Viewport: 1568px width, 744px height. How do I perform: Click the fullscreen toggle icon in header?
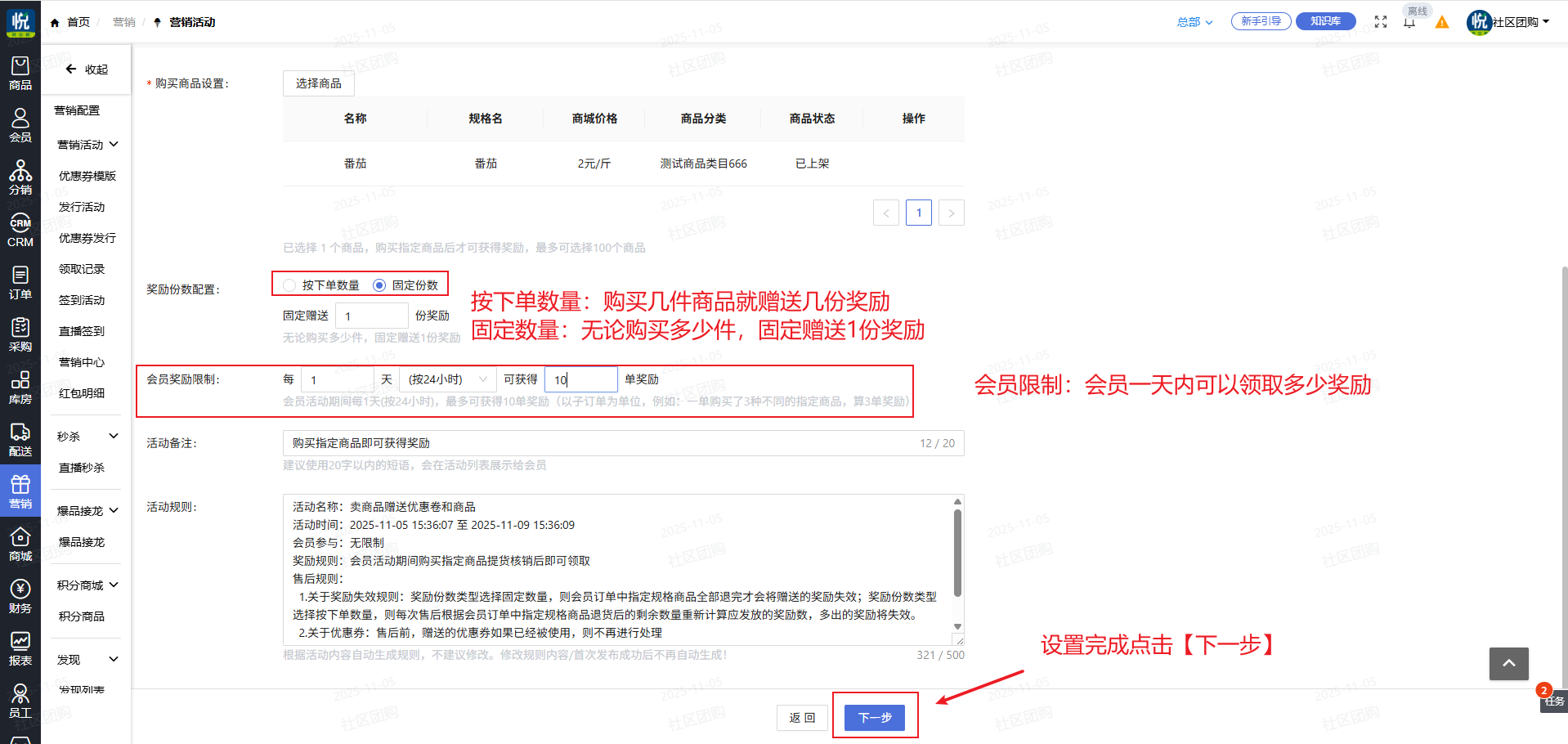pyautogui.click(x=1381, y=22)
